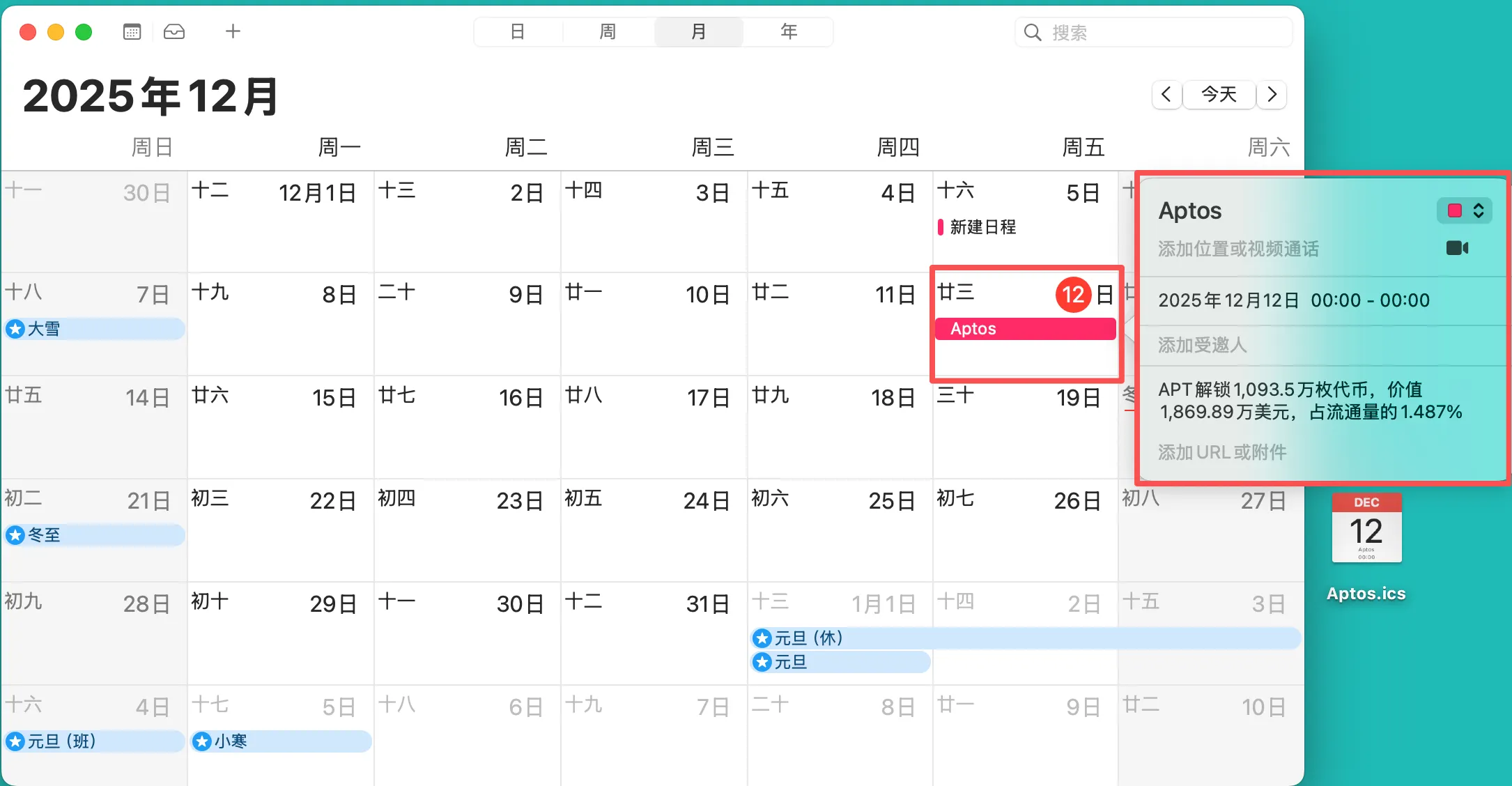Select the pink Aptos event bar
1512x786 pixels.
point(1024,329)
